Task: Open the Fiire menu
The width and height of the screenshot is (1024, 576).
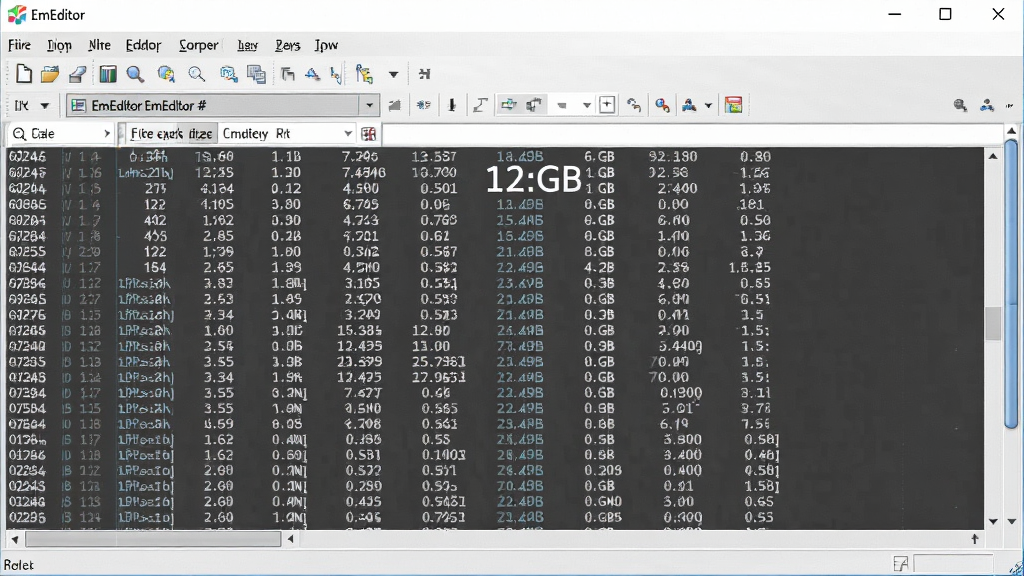Action: coord(20,45)
